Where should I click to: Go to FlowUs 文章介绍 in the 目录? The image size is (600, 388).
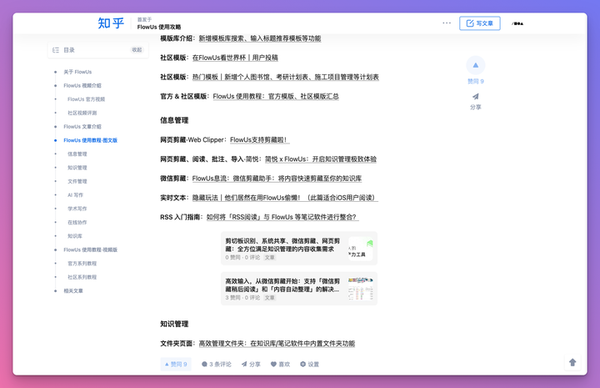pos(82,127)
